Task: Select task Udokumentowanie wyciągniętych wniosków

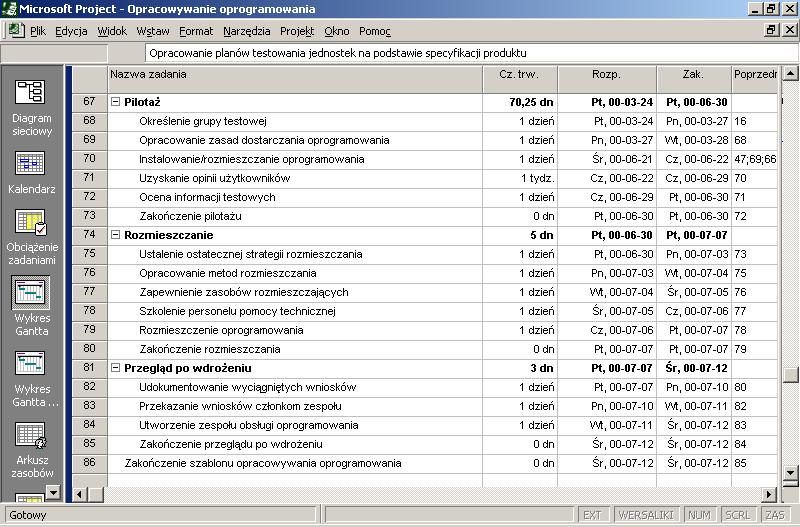Action: point(247,387)
